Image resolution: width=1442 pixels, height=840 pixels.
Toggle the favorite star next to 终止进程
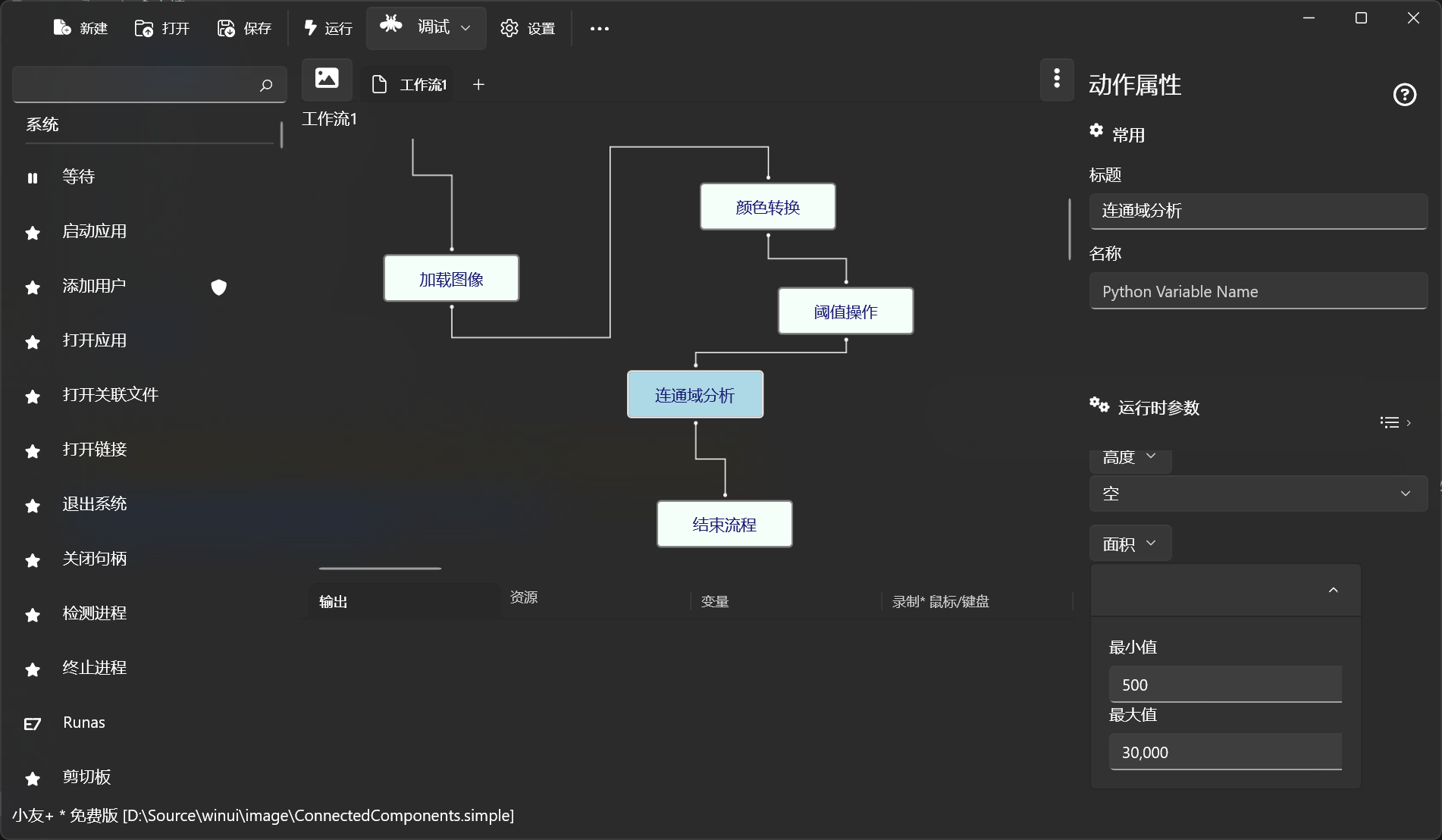(33, 669)
